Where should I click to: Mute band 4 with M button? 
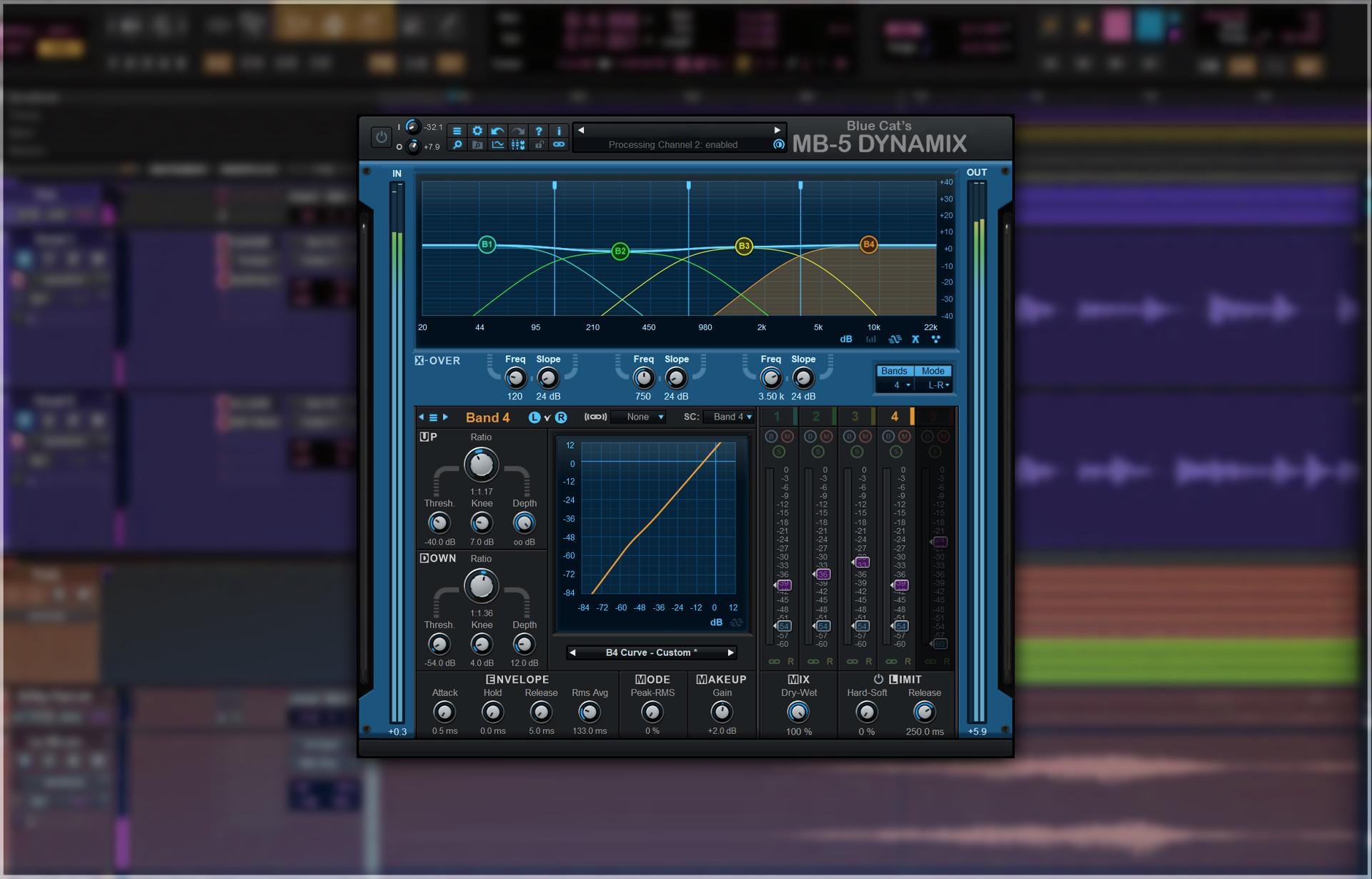click(904, 436)
